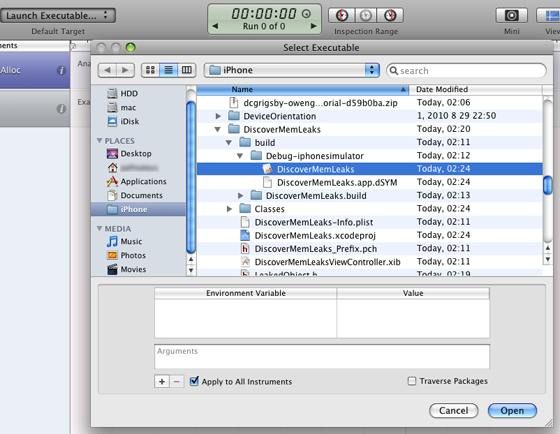Click the Cancel button
This screenshot has width=560, height=434.
click(454, 411)
